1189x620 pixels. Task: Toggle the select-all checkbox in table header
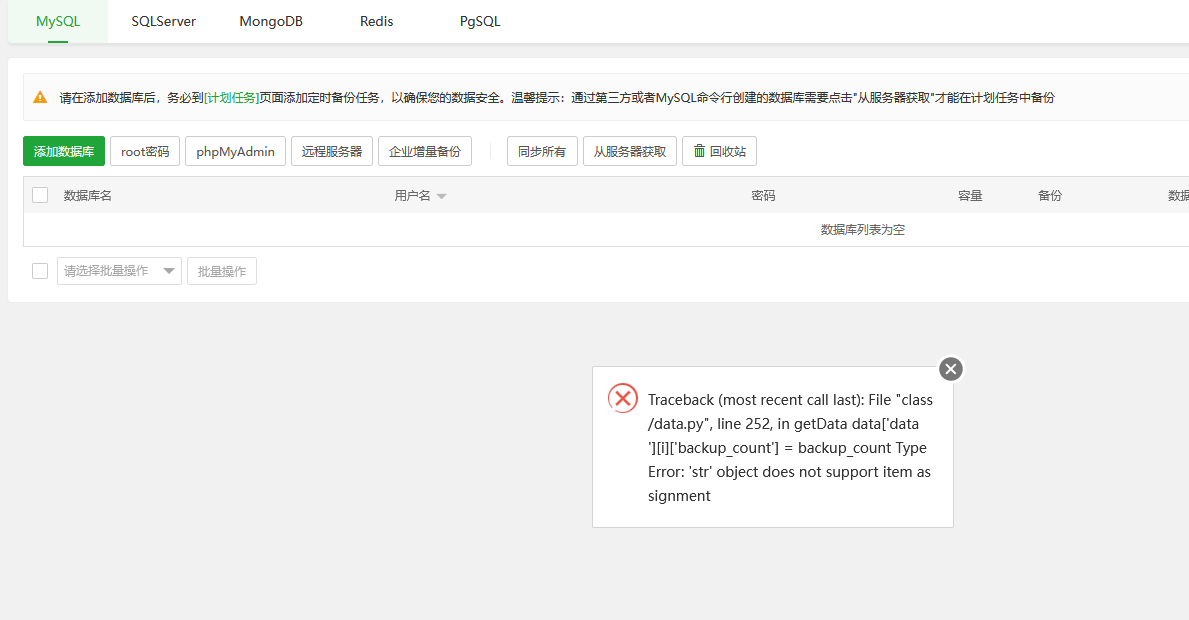coord(40,196)
